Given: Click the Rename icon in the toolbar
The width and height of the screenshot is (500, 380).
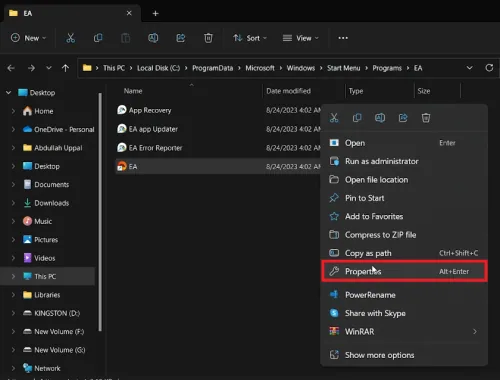Looking at the screenshot, I should 153,38.
